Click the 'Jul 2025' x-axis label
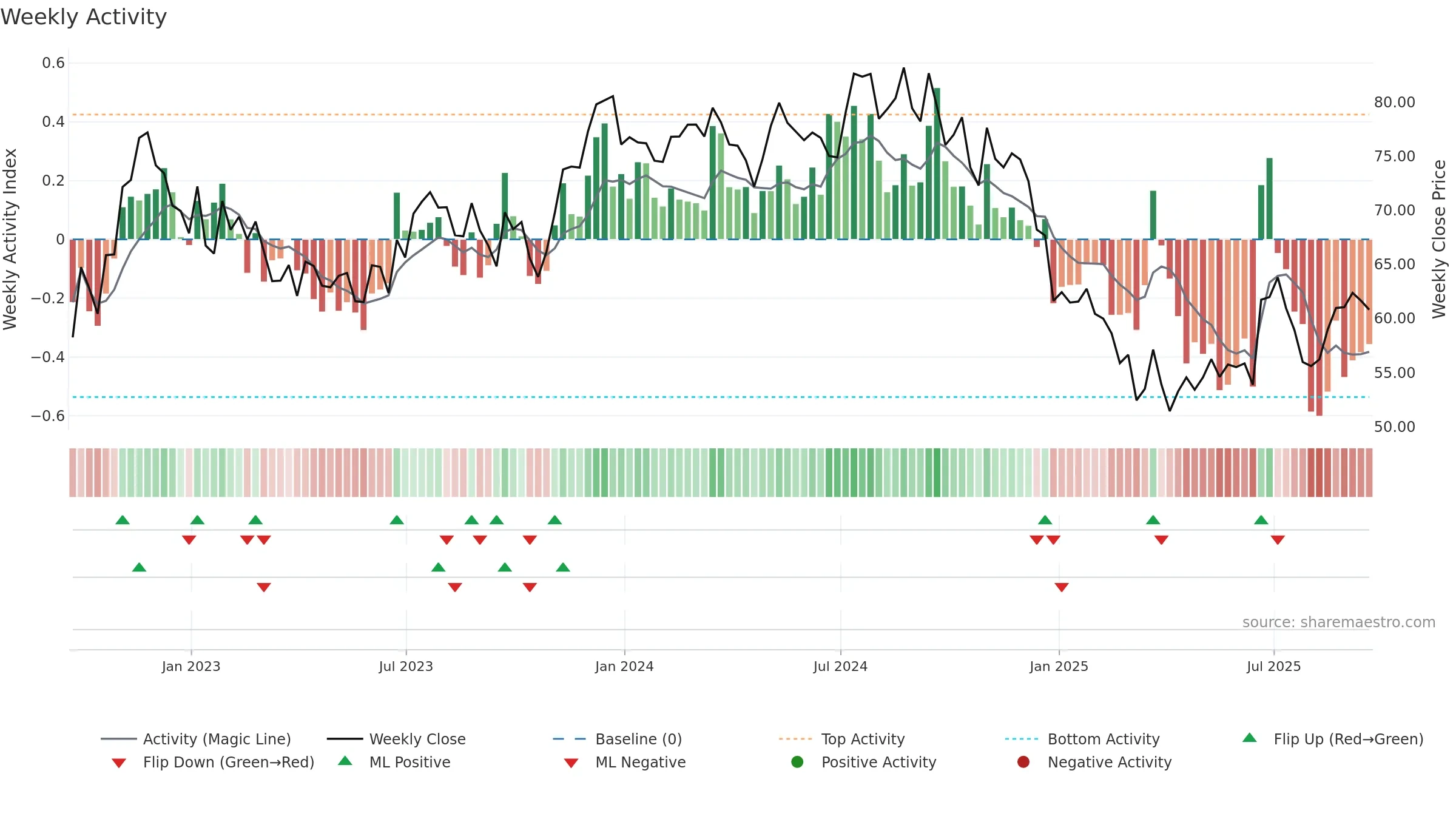The height and width of the screenshot is (819, 1456). tap(1274, 667)
